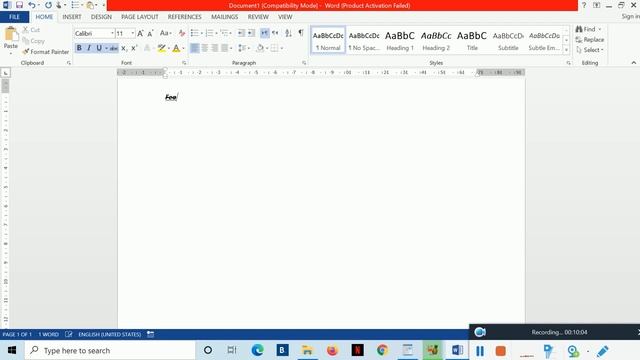Collapse the ribbon with arrow
The height and width of the screenshot is (360, 640).
[x=633, y=63]
